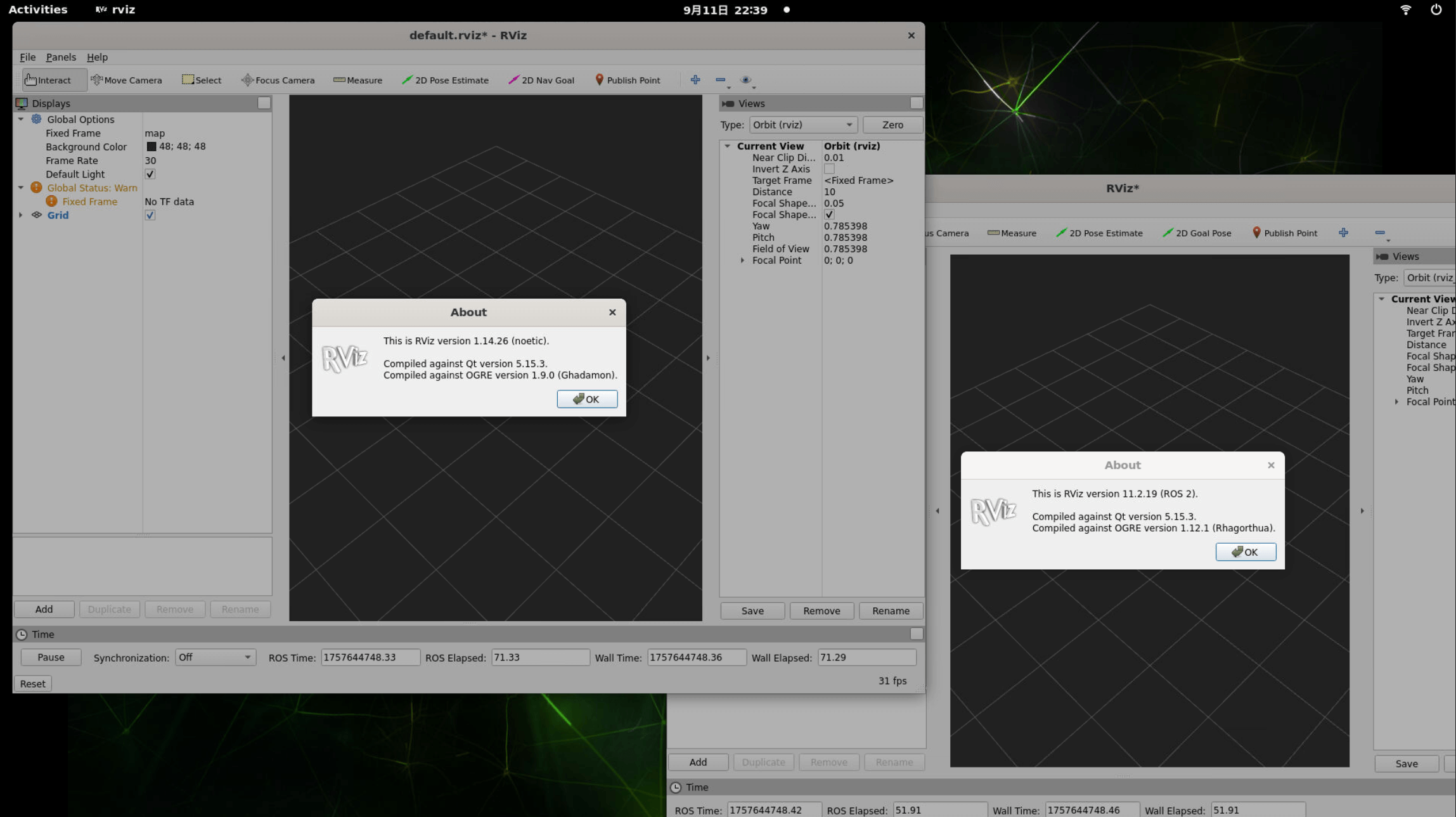The height and width of the screenshot is (817, 1456).
Task: Activate the Move Camera tool
Action: pyautogui.click(x=126, y=80)
